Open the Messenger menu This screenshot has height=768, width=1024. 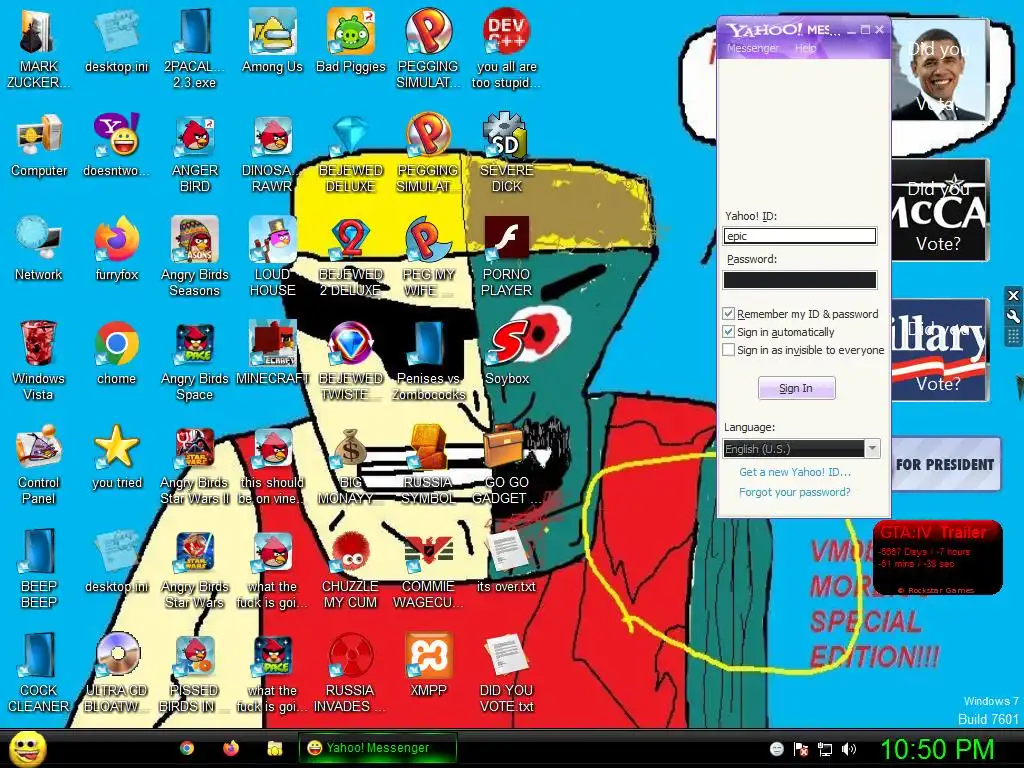click(x=752, y=48)
